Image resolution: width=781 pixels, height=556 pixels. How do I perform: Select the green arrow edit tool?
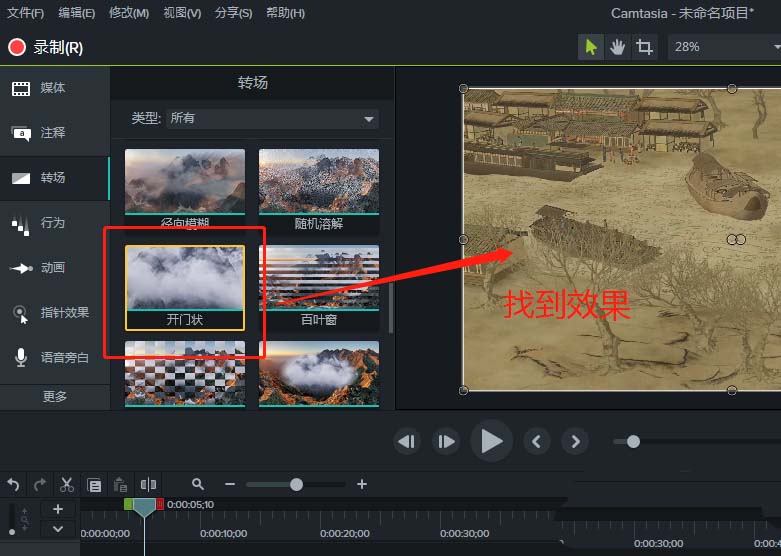(591, 47)
